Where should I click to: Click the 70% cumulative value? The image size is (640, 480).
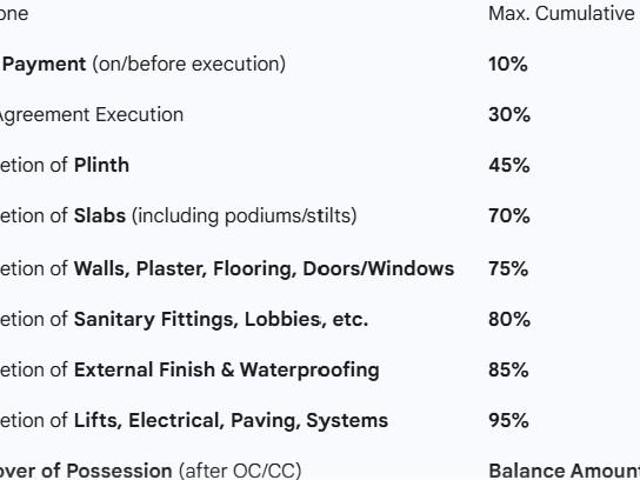click(509, 215)
